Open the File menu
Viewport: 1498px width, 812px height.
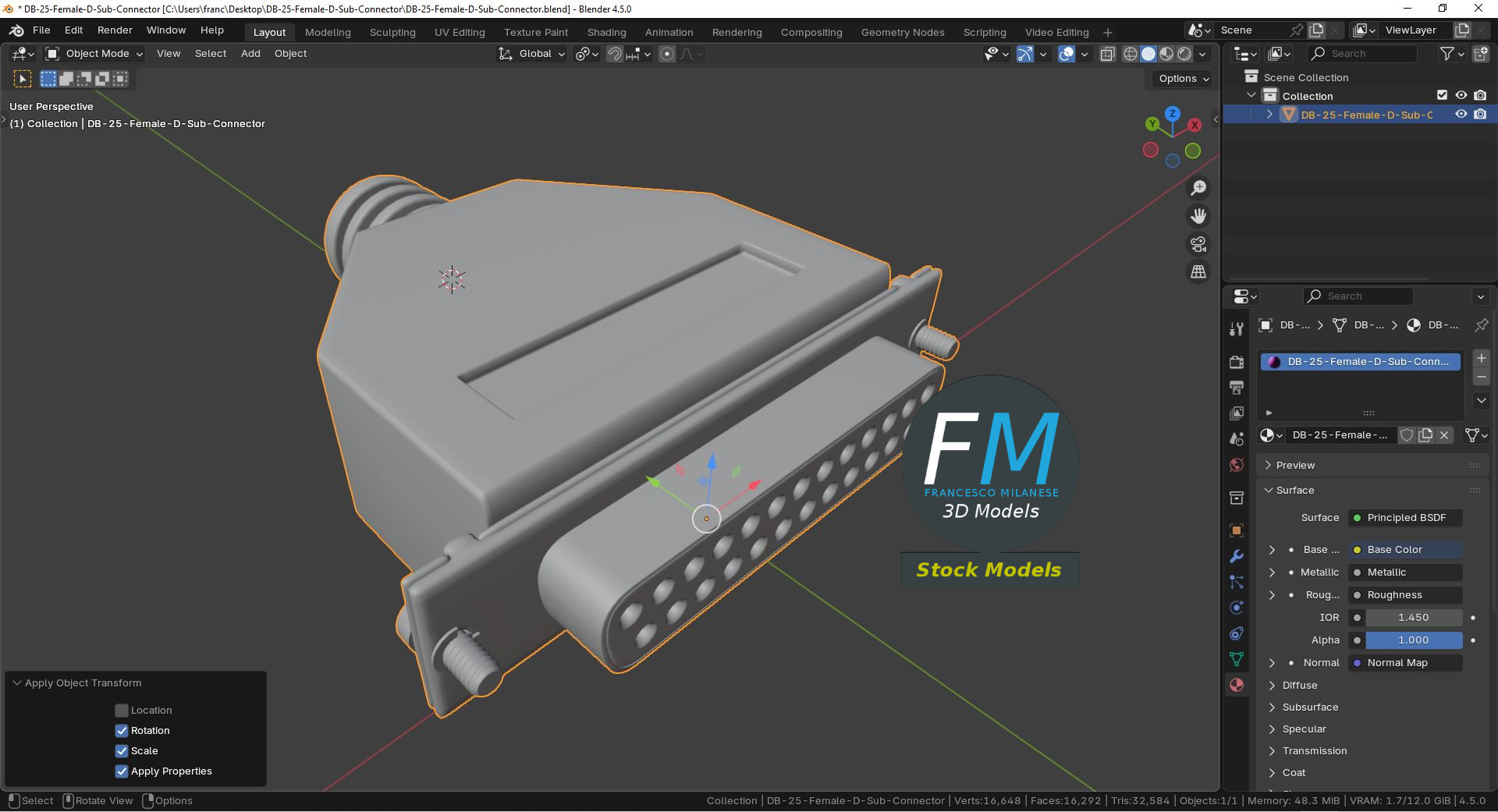(x=41, y=30)
